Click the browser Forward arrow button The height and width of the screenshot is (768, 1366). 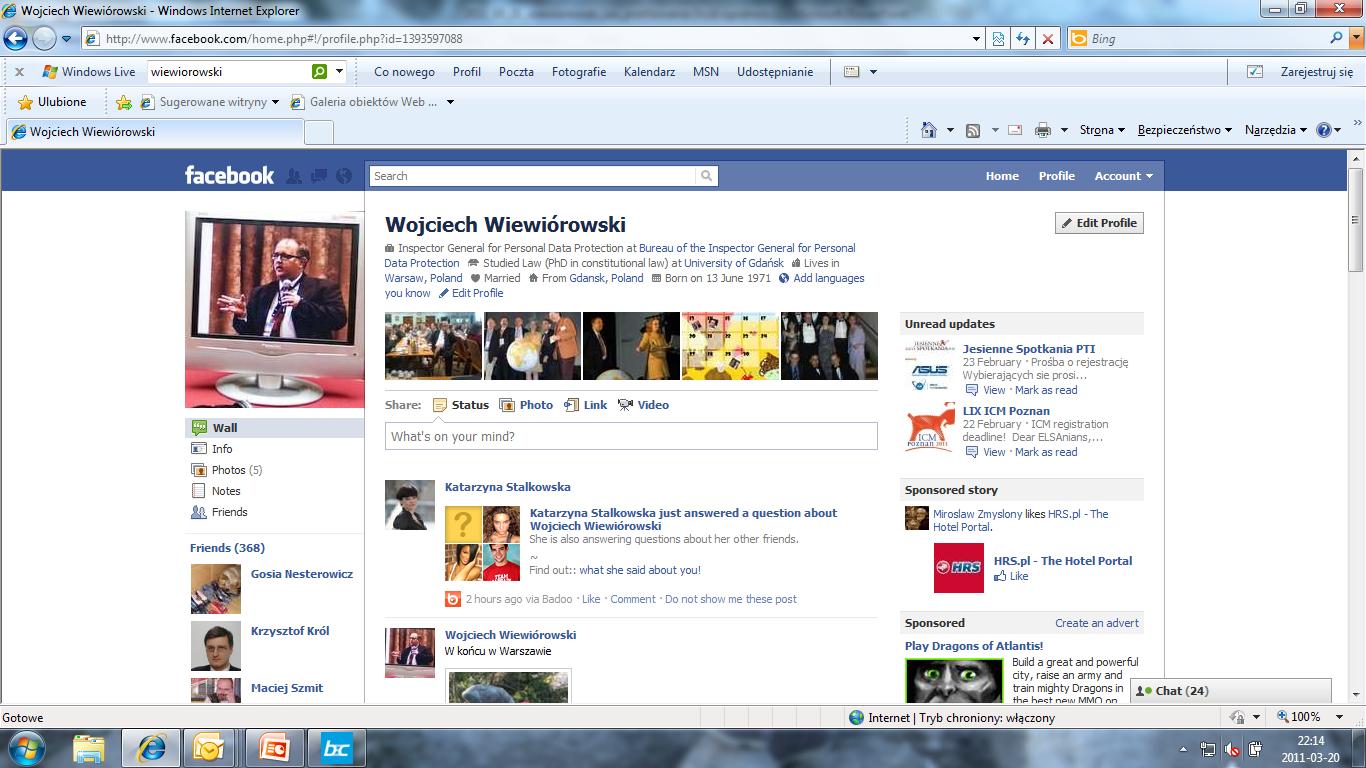pyautogui.click(x=44, y=39)
